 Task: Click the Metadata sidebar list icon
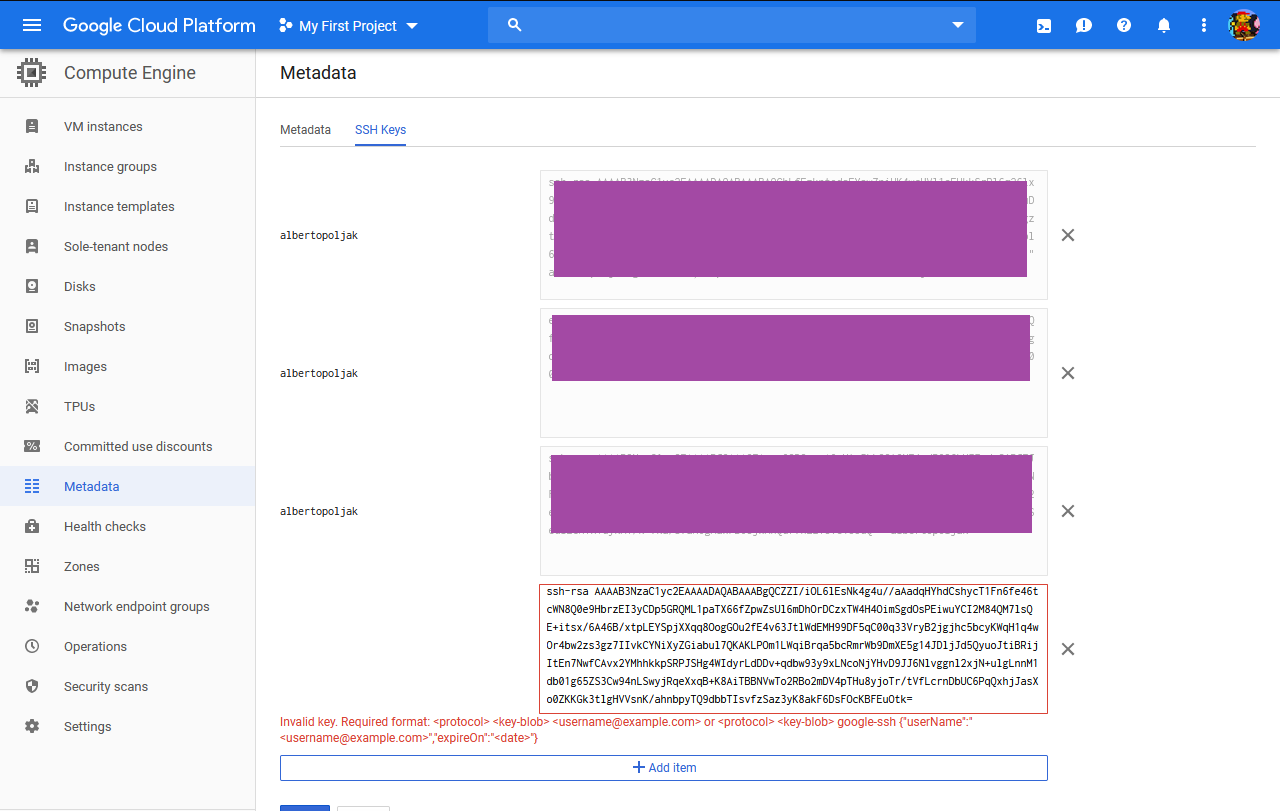pos(32,487)
